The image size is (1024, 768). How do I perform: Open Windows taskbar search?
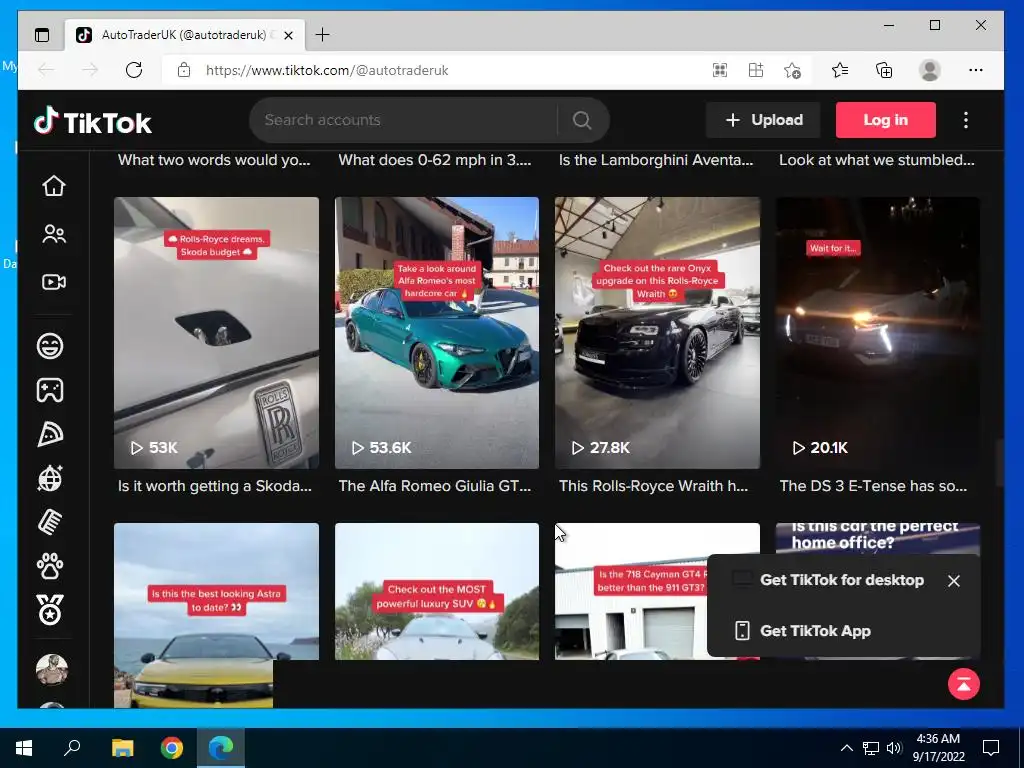[72, 748]
